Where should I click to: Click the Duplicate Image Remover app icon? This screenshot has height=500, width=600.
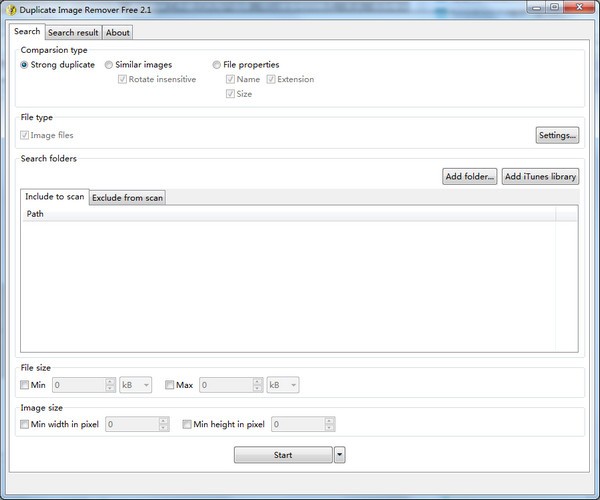point(11,9)
